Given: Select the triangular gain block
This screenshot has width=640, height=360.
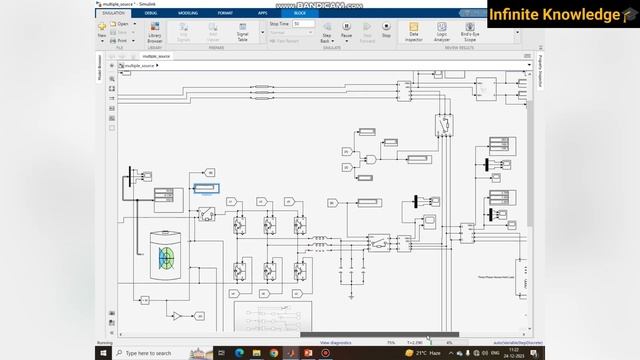Looking at the screenshot, I should (177, 316).
